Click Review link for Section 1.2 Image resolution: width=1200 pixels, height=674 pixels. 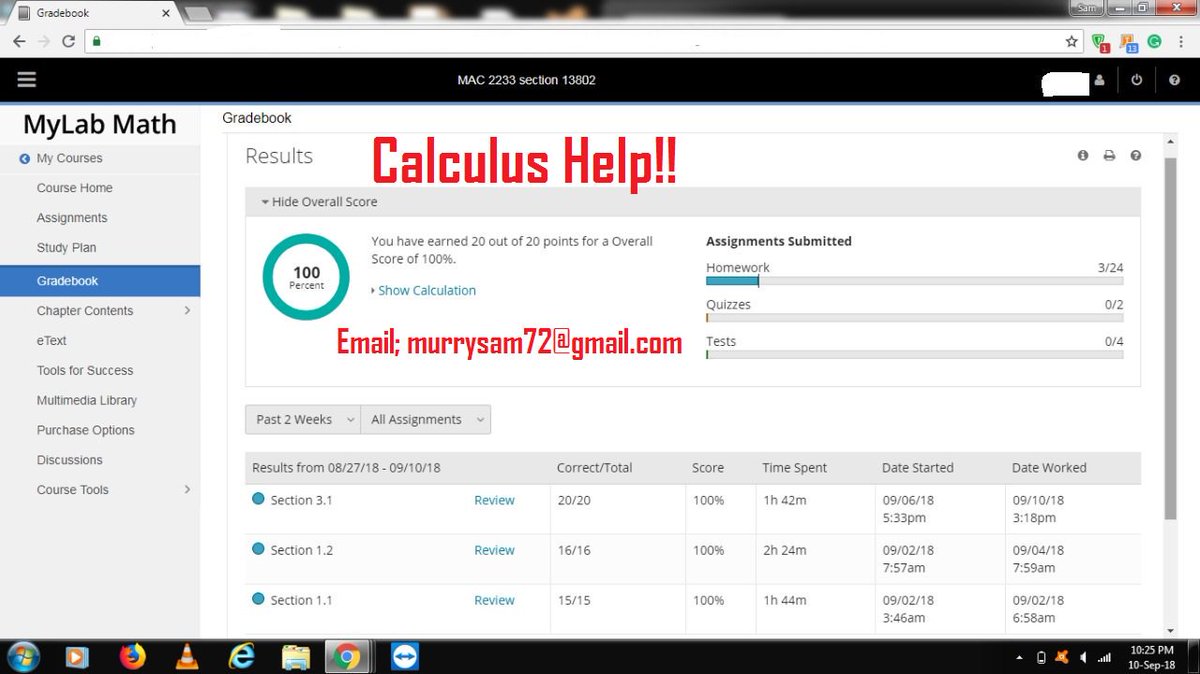pyautogui.click(x=494, y=550)
